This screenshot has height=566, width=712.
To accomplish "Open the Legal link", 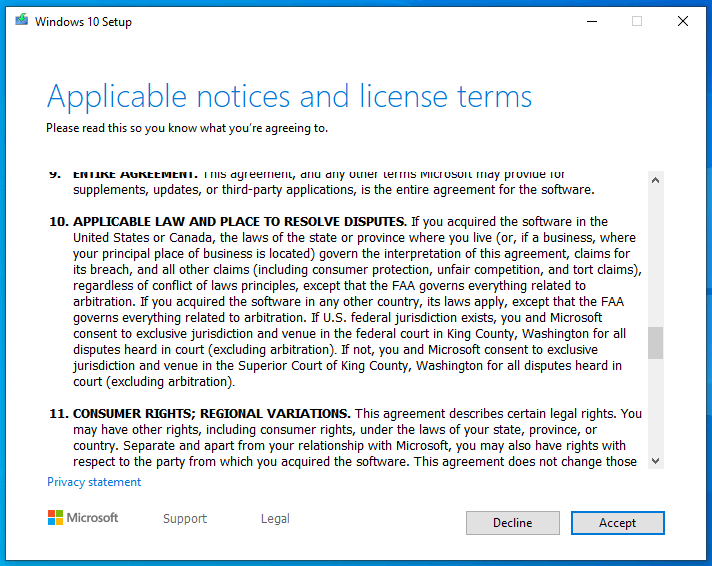I will click(x=275, y=518).
